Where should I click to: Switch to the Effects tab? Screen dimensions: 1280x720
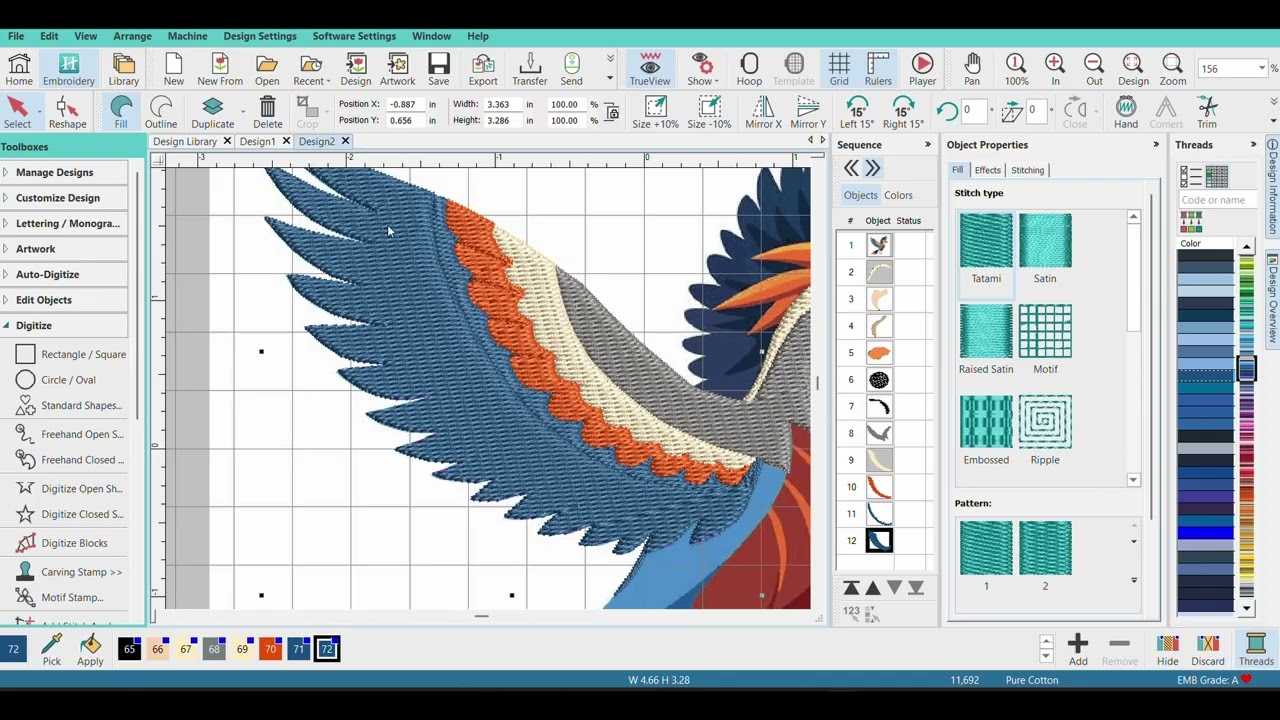[988, 170]
